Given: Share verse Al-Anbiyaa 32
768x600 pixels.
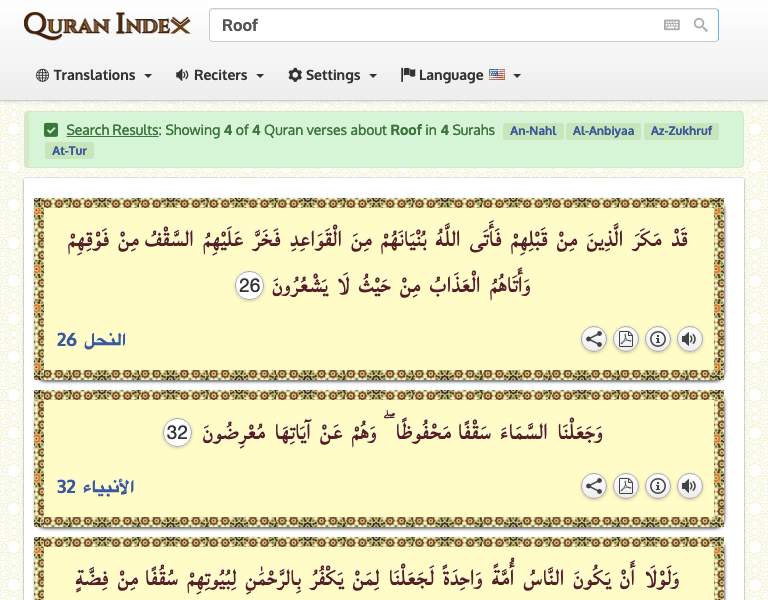Looking at the screenshot, I should [x=594, y=486].
